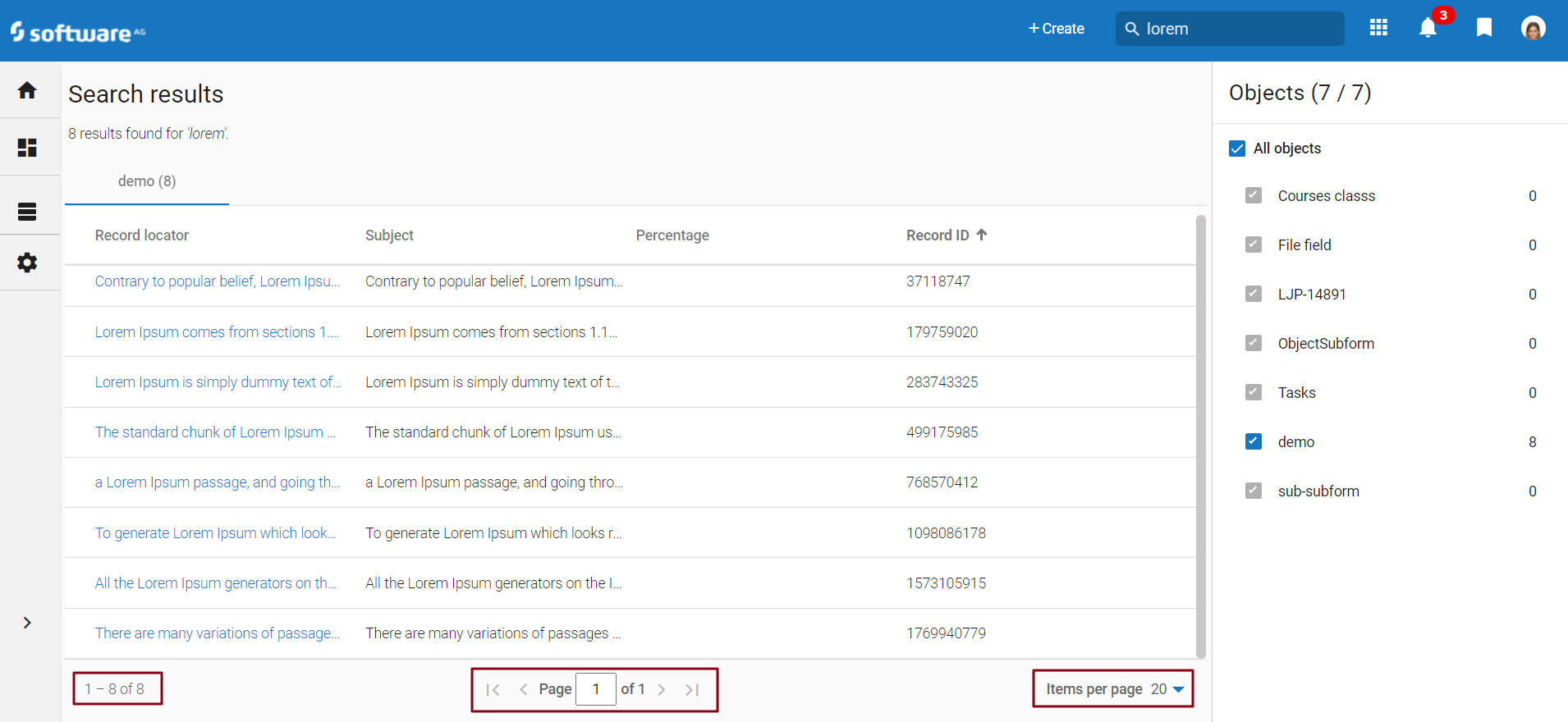Click the search magnifier icon
Viewport: 1568px width, 722px height.
pos(1132,29)
